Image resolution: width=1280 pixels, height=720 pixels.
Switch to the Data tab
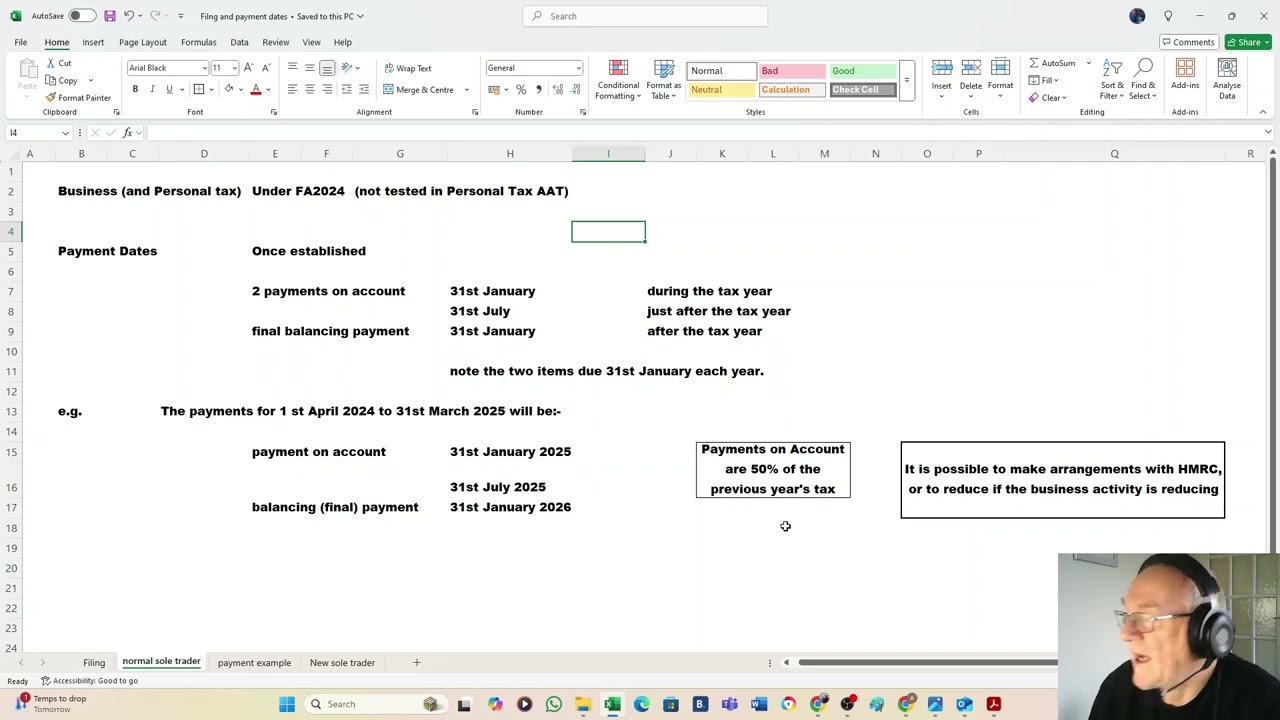239,42
